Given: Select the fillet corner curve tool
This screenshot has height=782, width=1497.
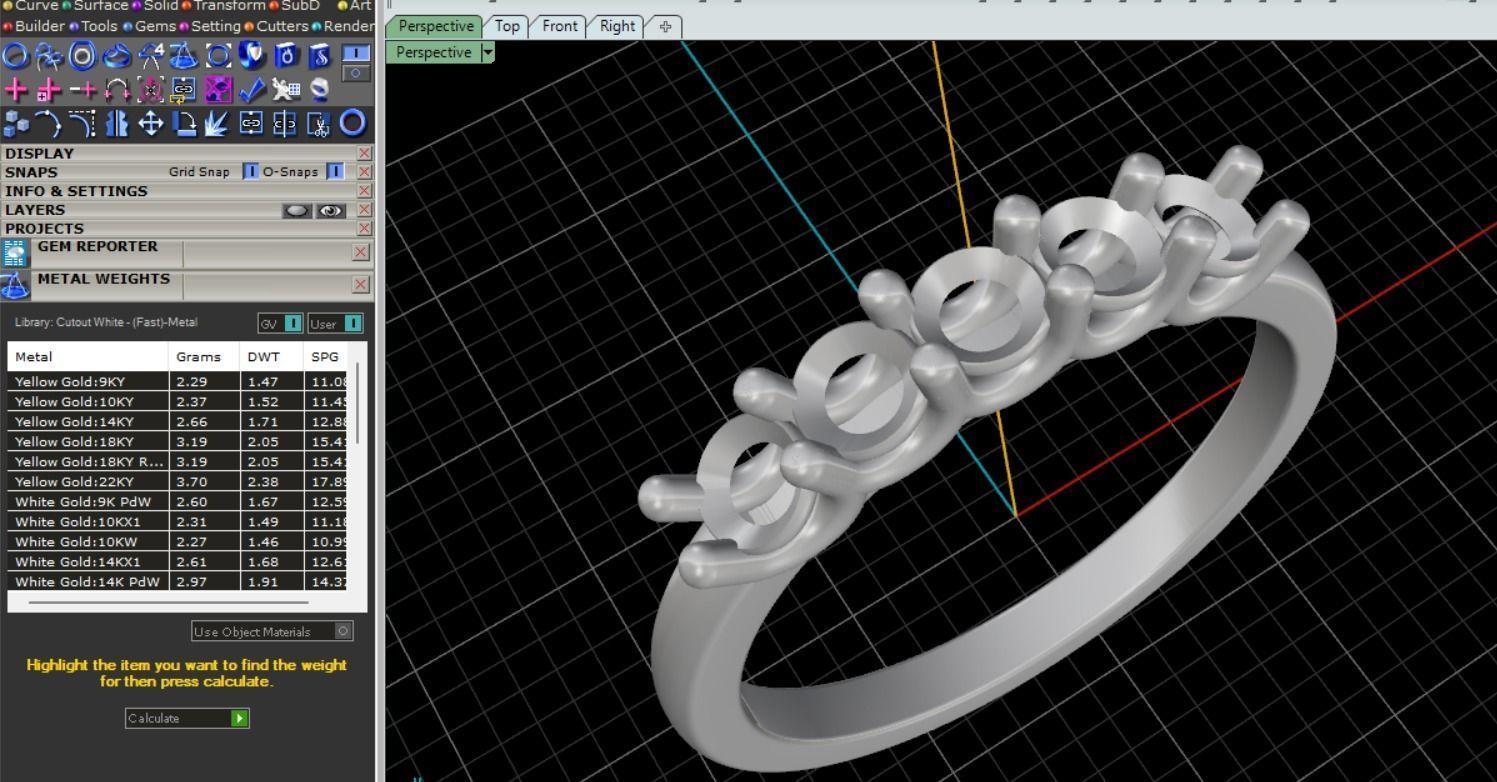Looking at the screenshot, I should [82, 123].
